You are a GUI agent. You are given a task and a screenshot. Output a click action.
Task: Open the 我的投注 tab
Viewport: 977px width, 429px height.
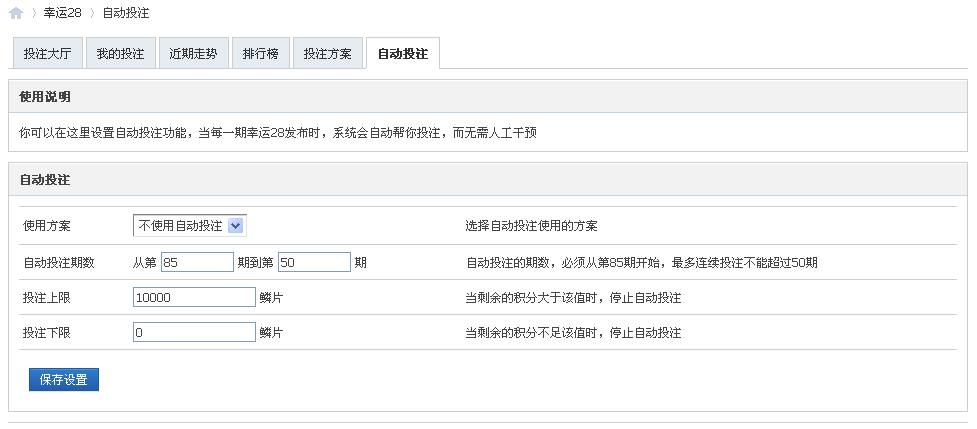click(x=120, y=54)
